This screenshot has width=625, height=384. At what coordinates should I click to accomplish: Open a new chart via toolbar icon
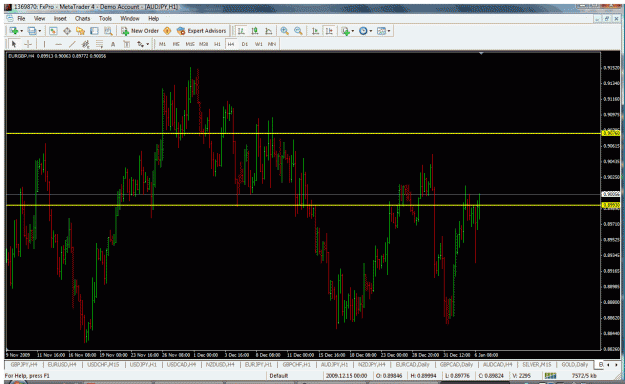coord(14,31)
